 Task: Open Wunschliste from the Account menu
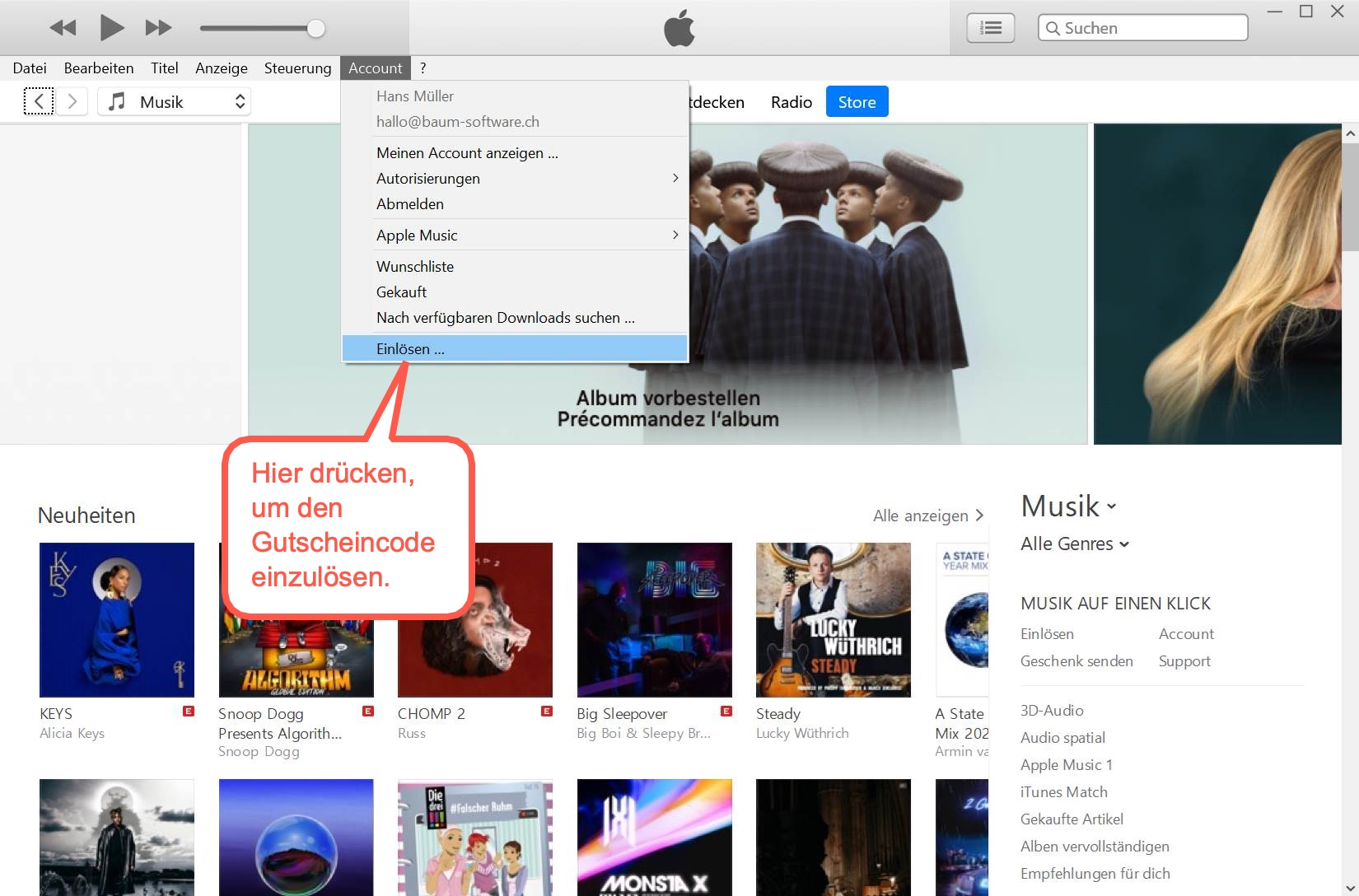pyautogui.click(x=515, y=267)
